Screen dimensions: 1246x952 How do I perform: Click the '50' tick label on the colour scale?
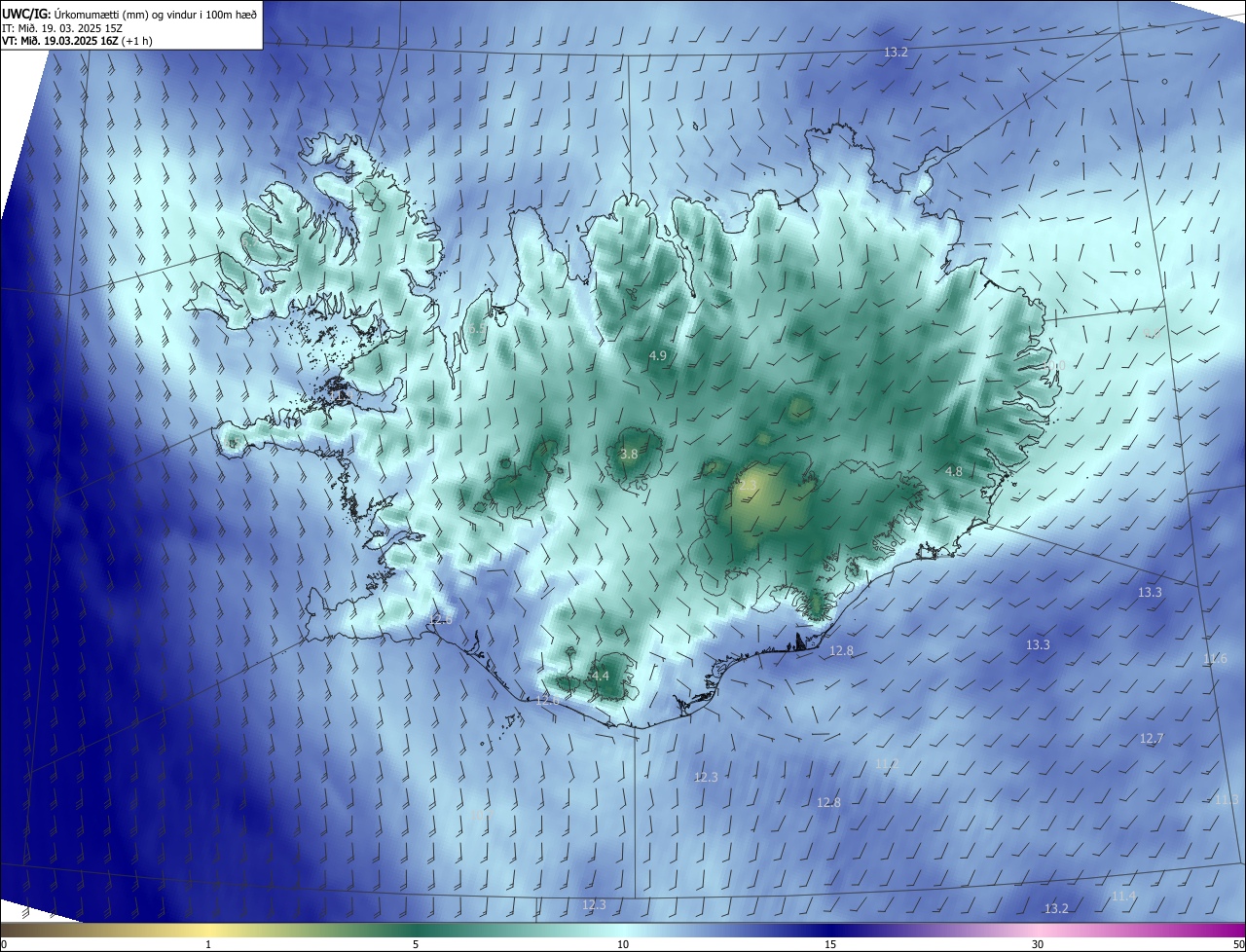[1238, 945]
